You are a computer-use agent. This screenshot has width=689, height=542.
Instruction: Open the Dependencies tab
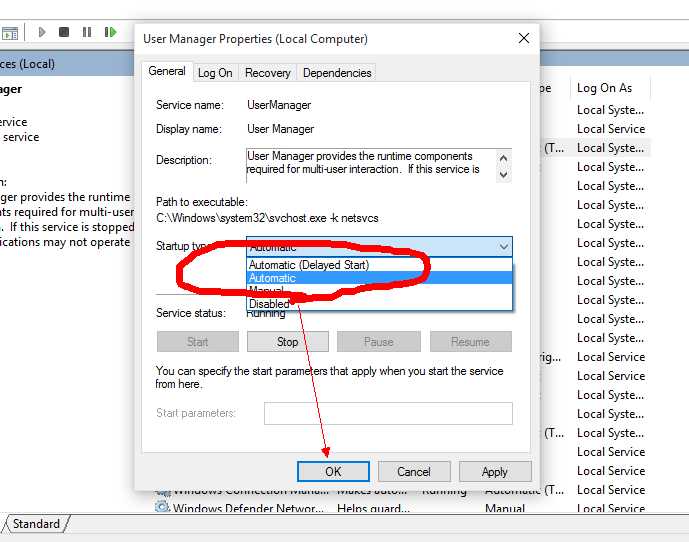pyautogui.click(x=337, y=73)
